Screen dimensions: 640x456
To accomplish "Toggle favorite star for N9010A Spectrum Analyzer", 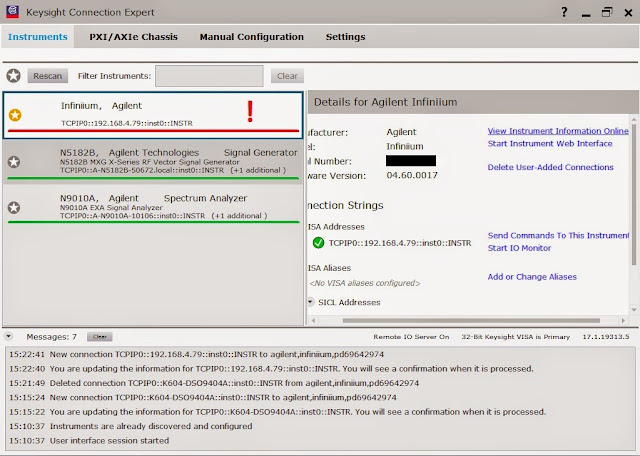I will coord(14,207).
